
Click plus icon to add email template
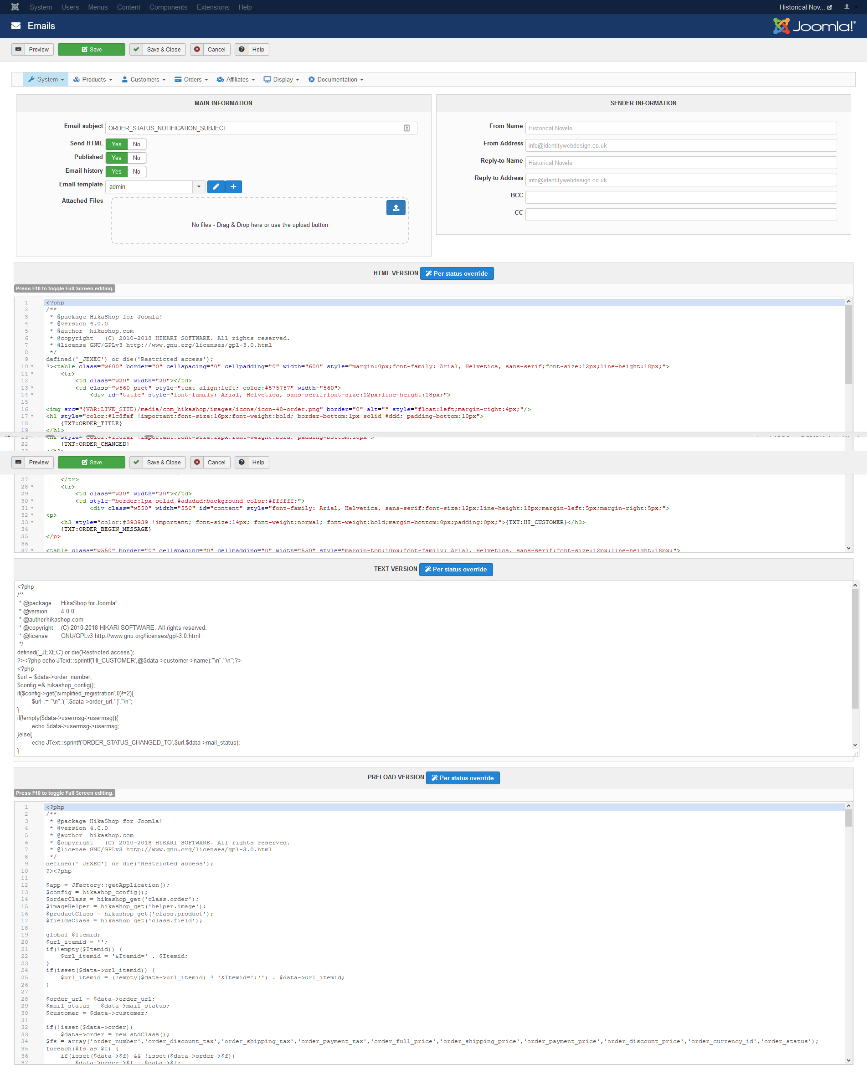tap(233, 187)
